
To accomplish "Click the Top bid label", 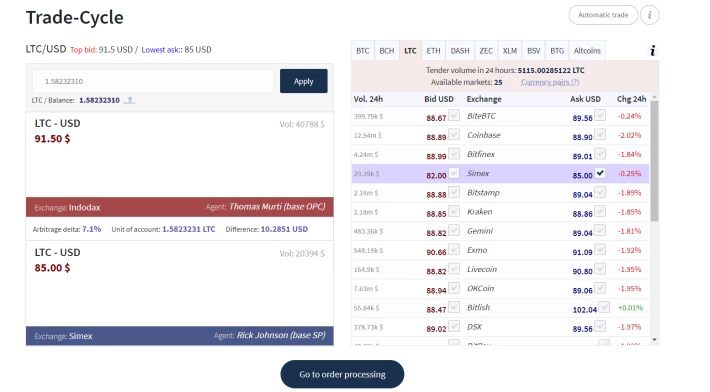I will pyautogui.click(x=83, y=50).
